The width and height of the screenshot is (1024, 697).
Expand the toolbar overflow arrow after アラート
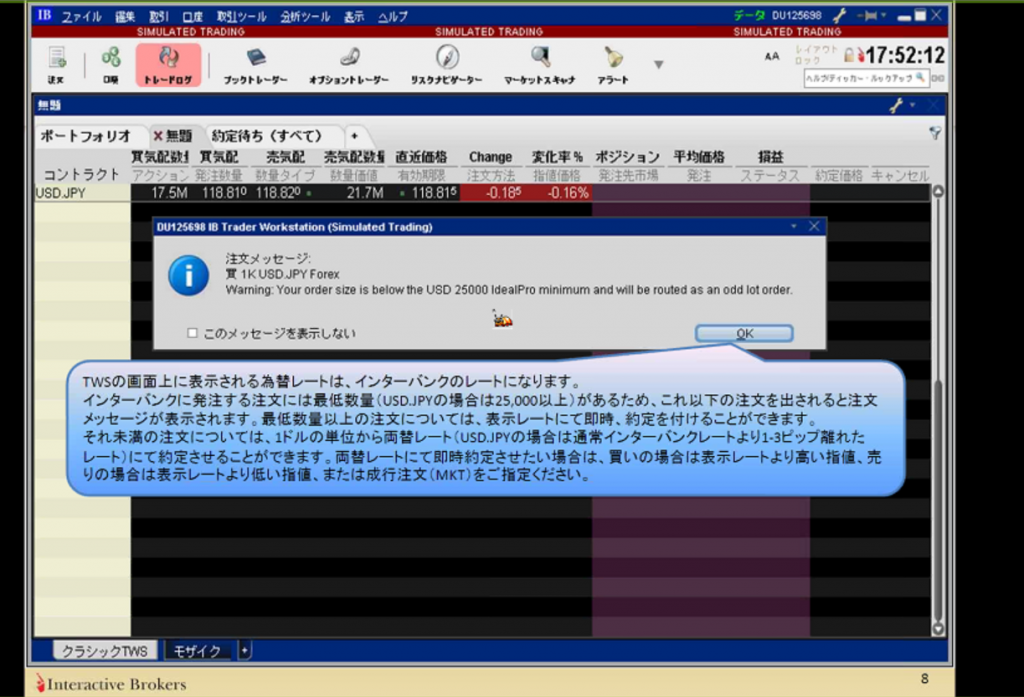coord(658,64)
